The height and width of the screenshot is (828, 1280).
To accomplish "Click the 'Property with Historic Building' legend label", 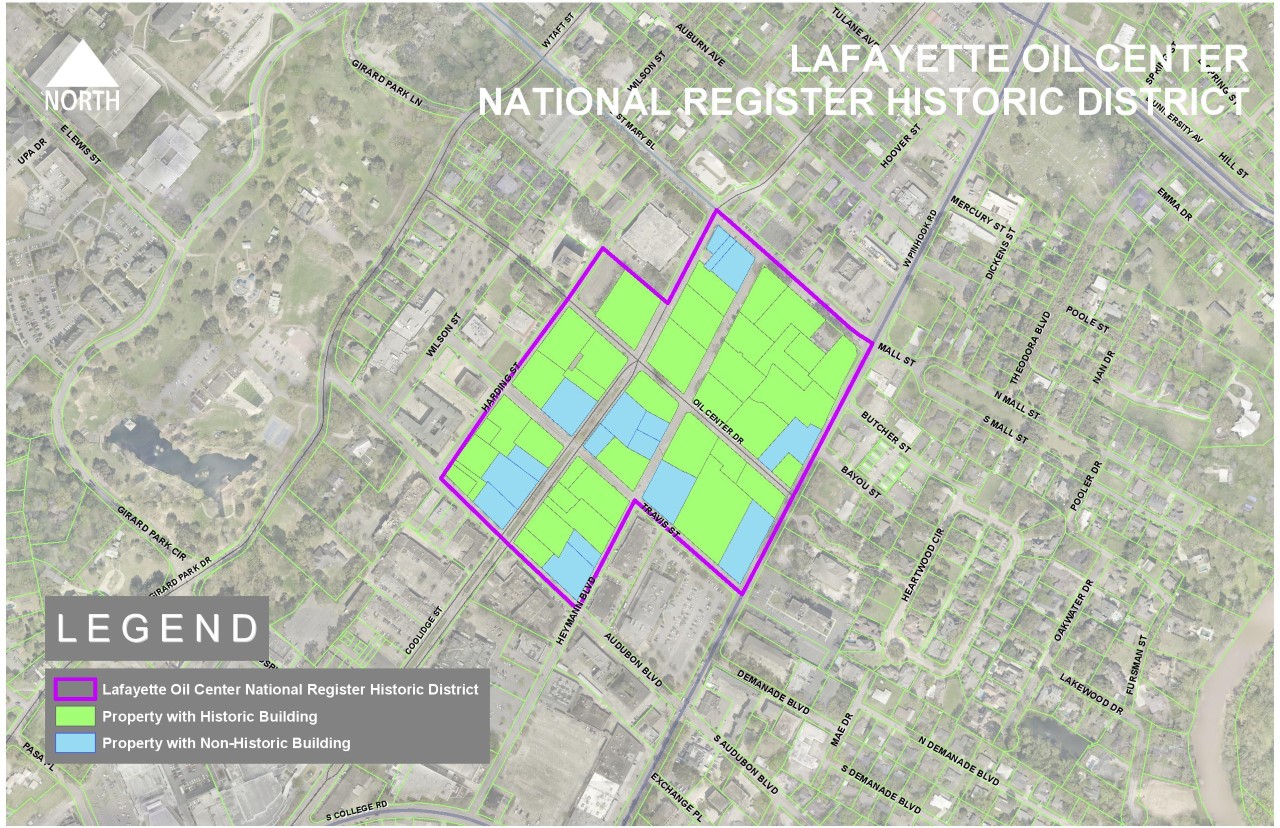I will 209,717.
